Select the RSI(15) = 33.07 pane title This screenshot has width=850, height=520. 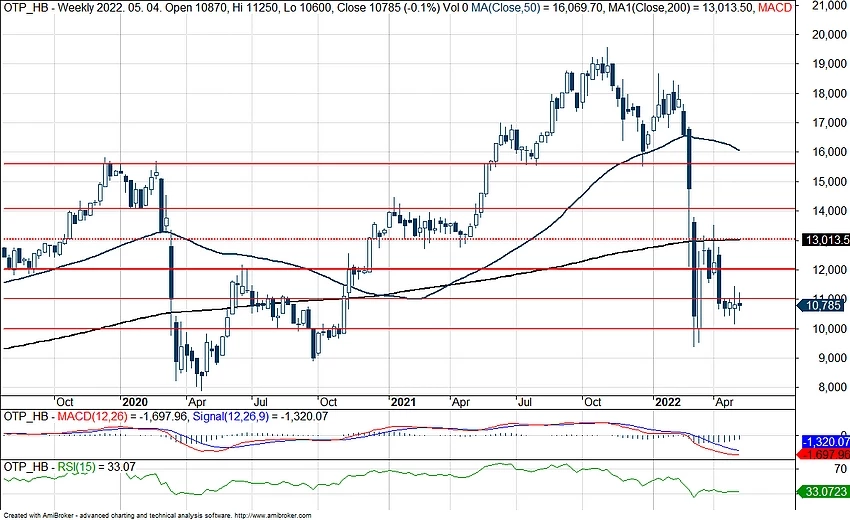[x=96, y=466]
